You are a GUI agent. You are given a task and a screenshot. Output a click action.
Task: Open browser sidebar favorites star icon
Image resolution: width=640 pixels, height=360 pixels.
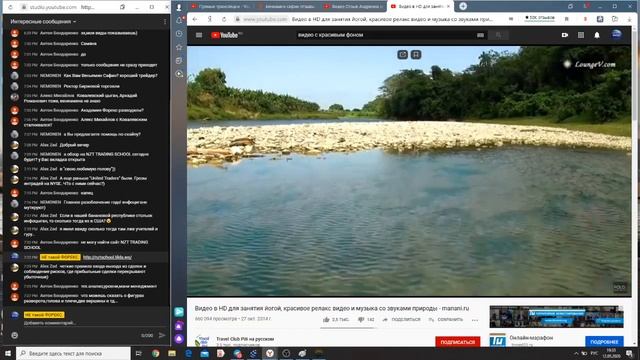(179, 47)
